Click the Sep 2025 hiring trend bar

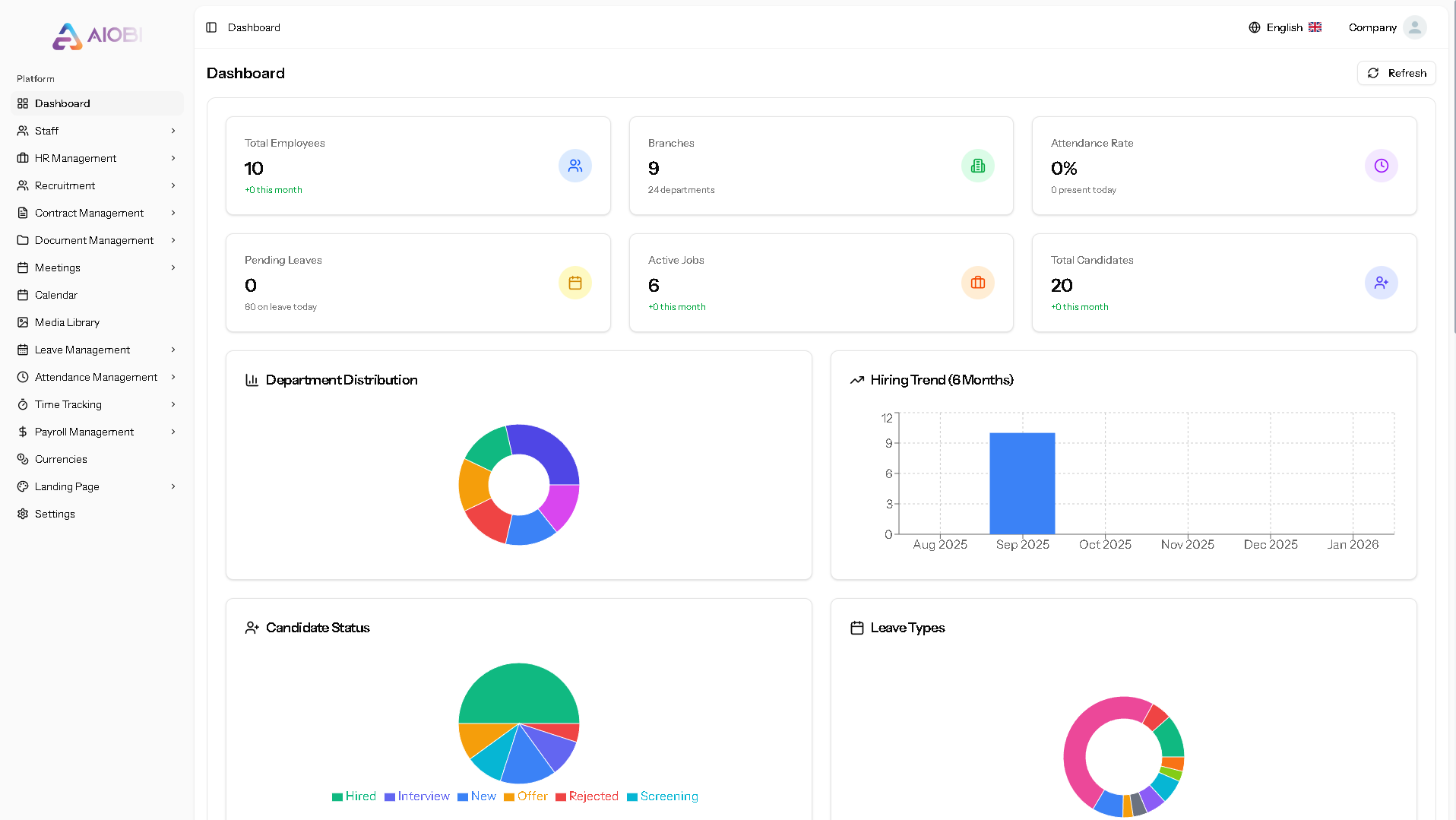pyautogui.click(x=1022, y=483)
